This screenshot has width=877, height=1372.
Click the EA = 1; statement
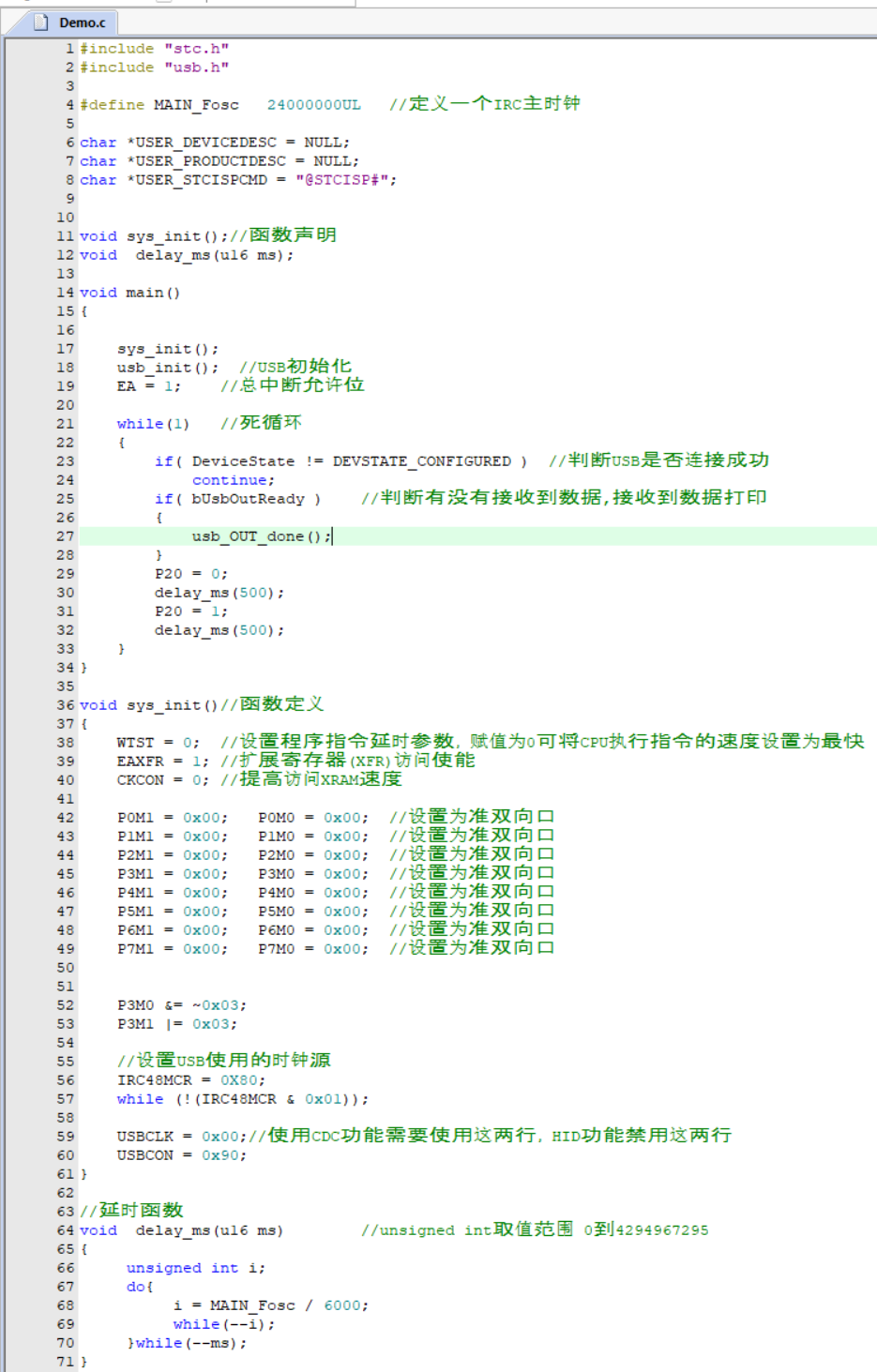click(x=149, y=386)
